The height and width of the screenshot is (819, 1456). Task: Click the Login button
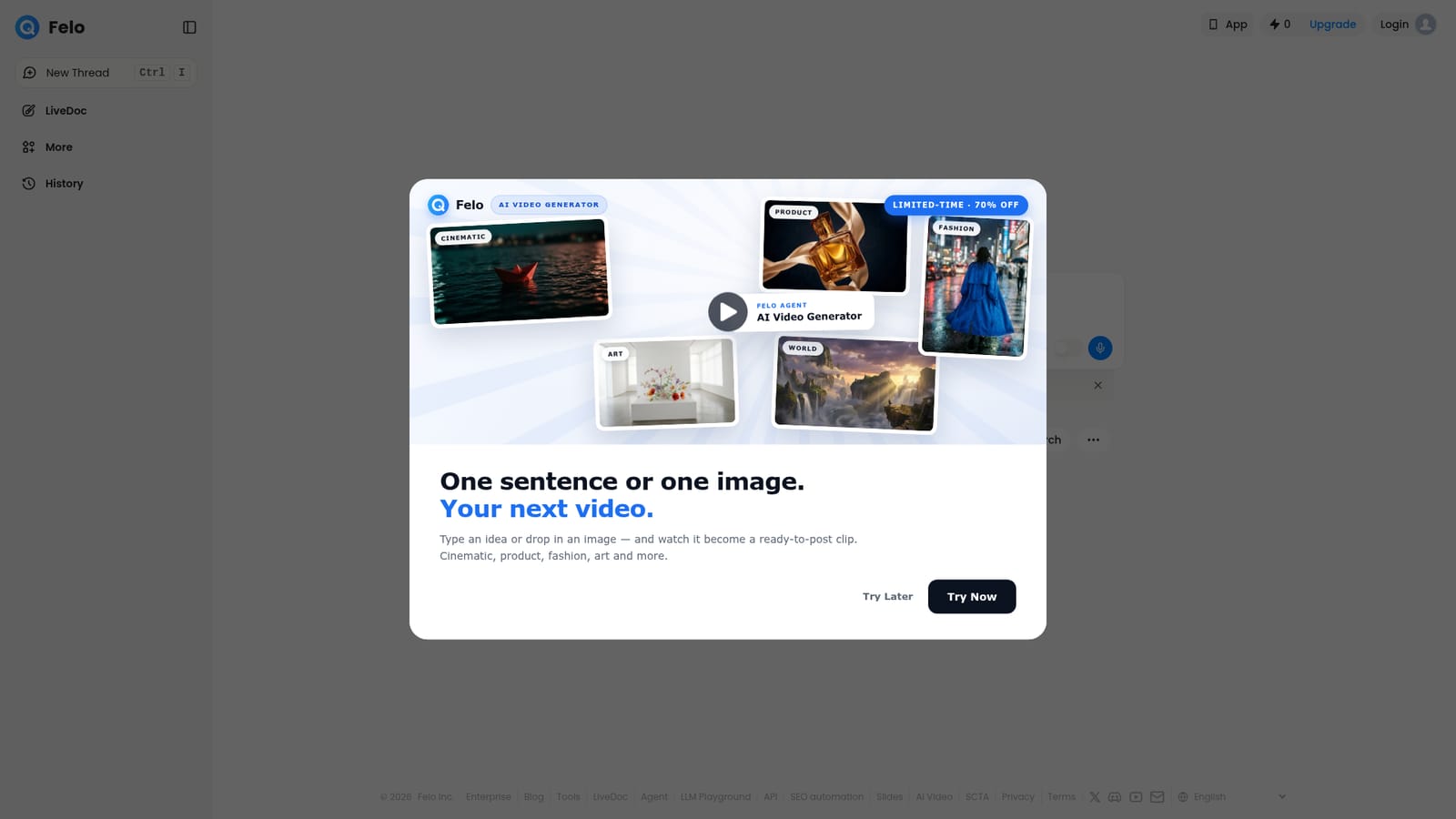1393,25
